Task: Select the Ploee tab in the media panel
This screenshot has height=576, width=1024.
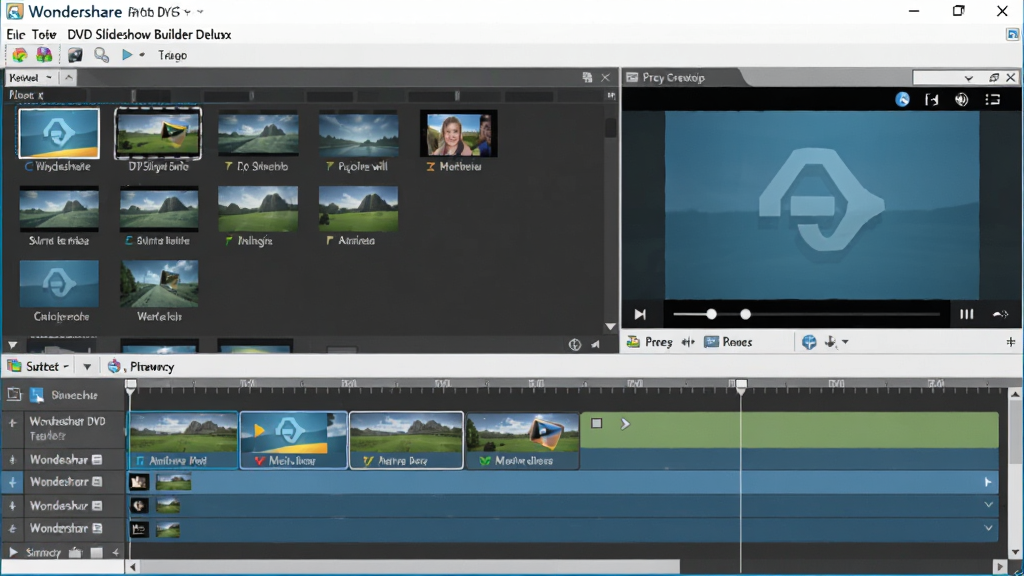Action: pos(26,95)
